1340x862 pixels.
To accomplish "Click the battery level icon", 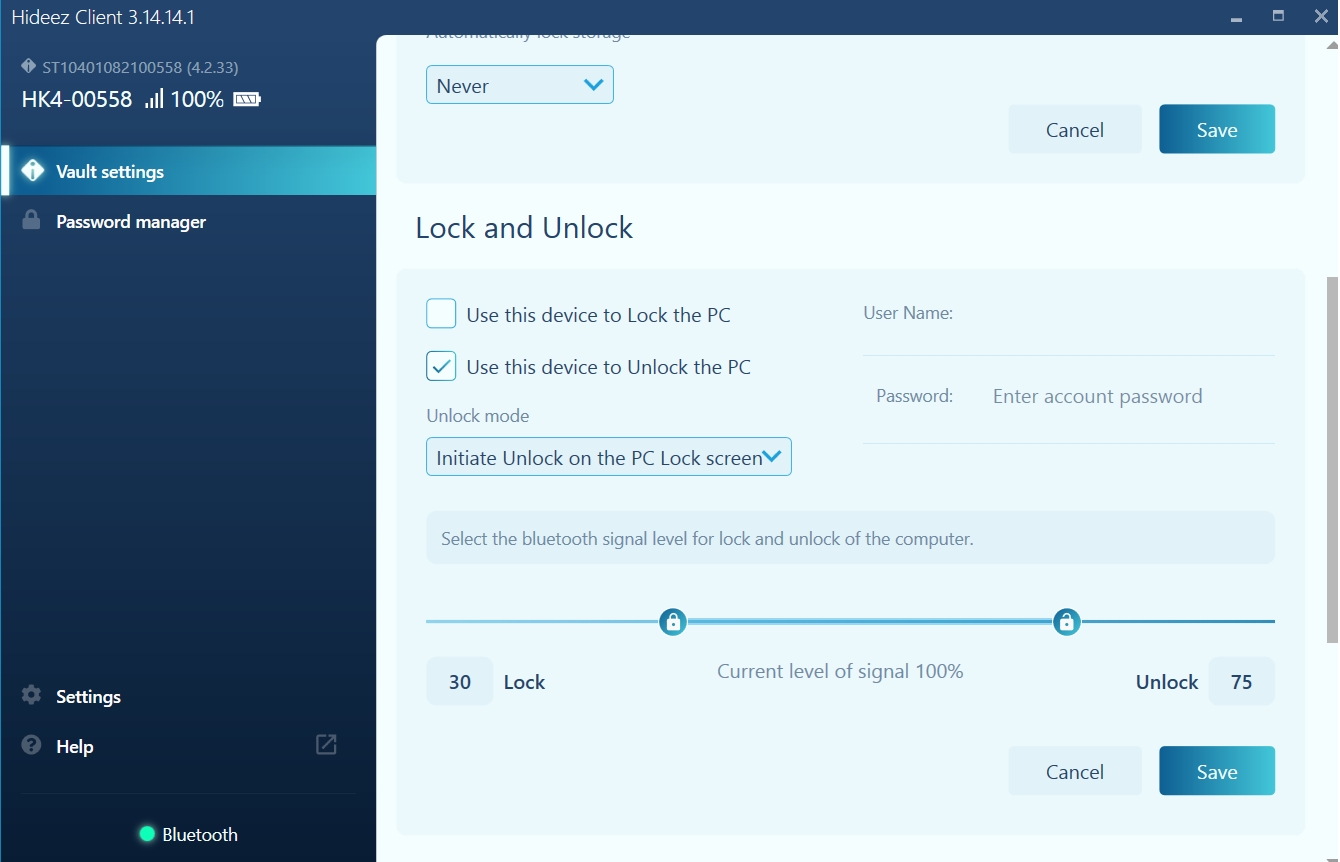I will (246, 99).
